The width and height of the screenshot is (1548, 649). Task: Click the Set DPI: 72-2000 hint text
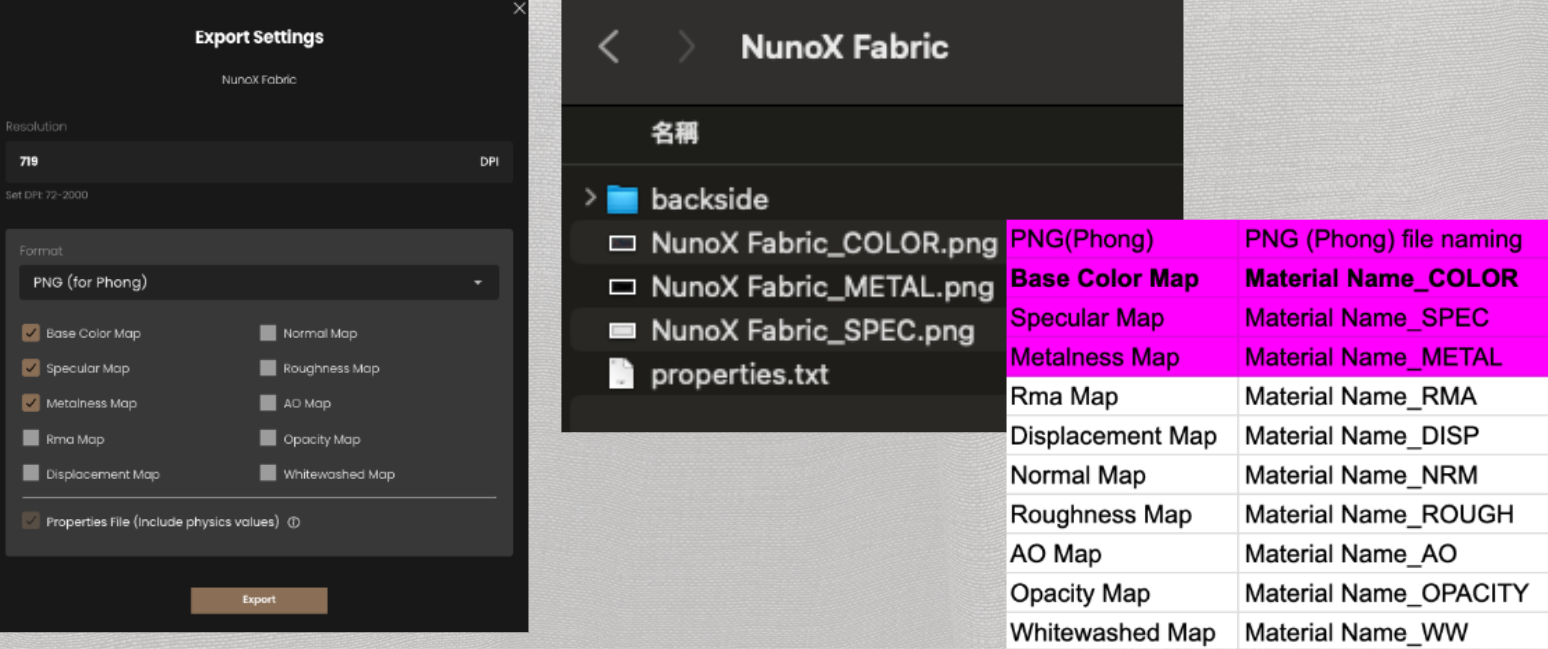point(47,195)
